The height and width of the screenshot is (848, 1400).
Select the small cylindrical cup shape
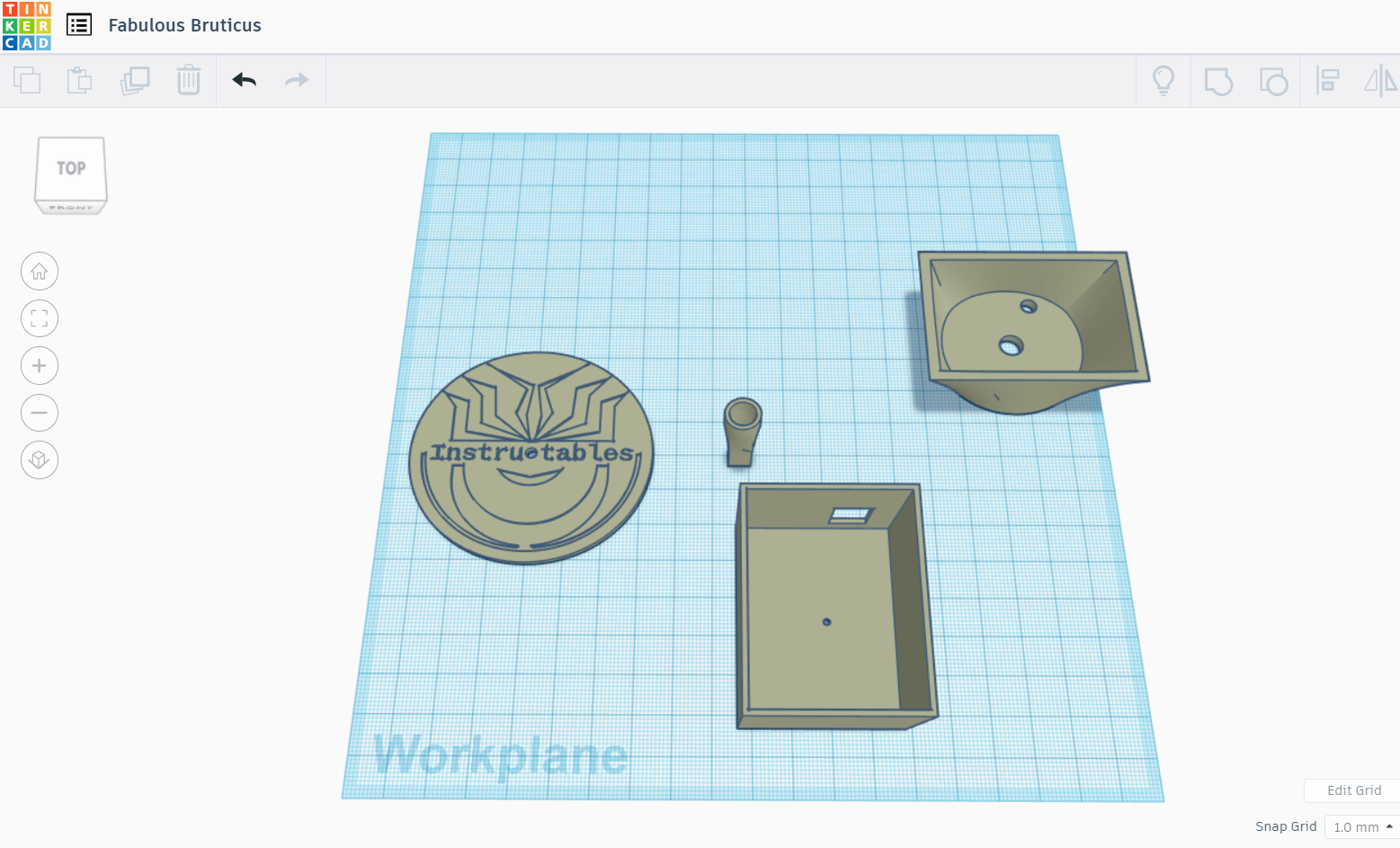743,432
